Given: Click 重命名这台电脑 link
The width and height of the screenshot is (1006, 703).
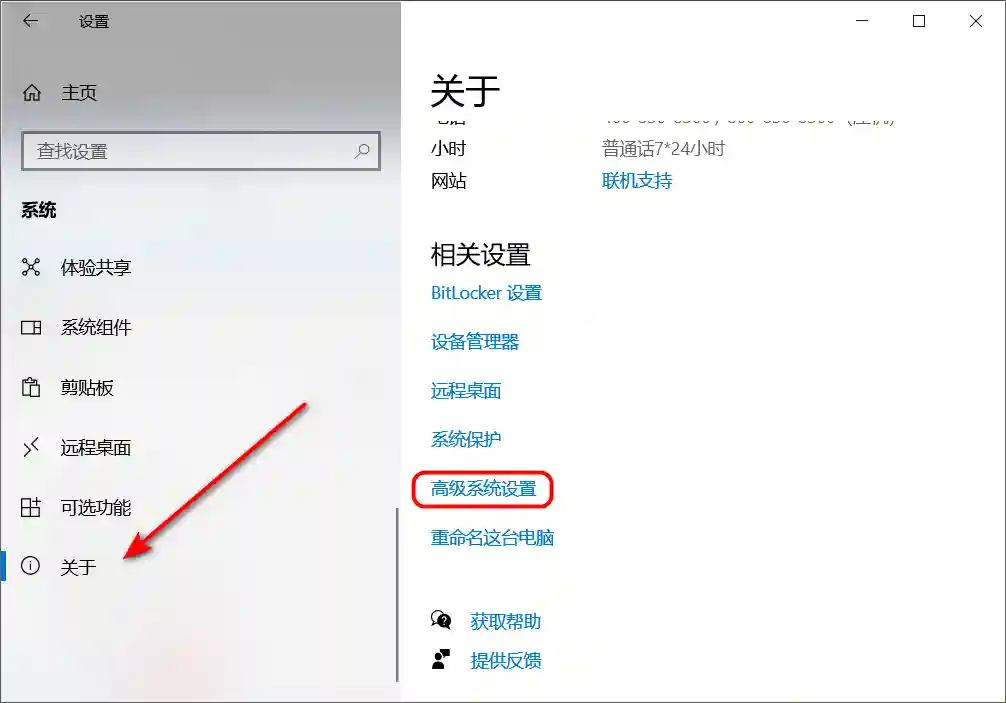Looking at the screenshot, I should click(x=492, y=538).
